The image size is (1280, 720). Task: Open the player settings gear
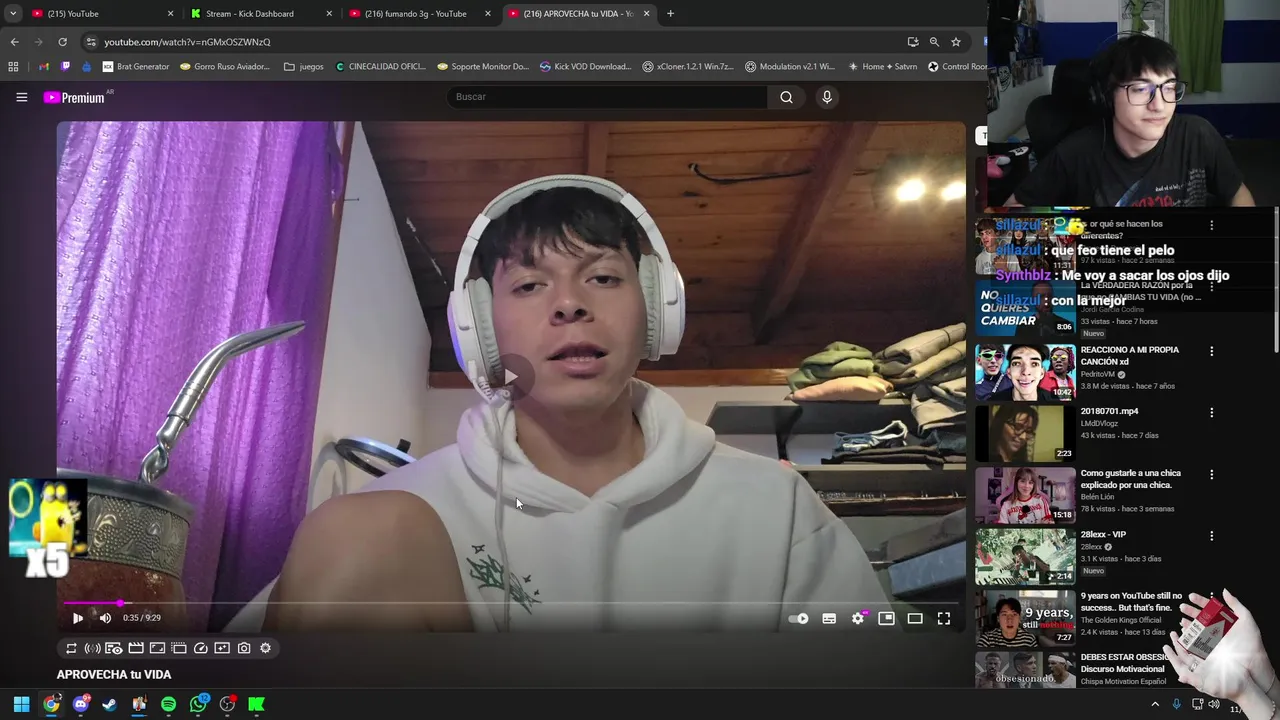tap(858, 619)
